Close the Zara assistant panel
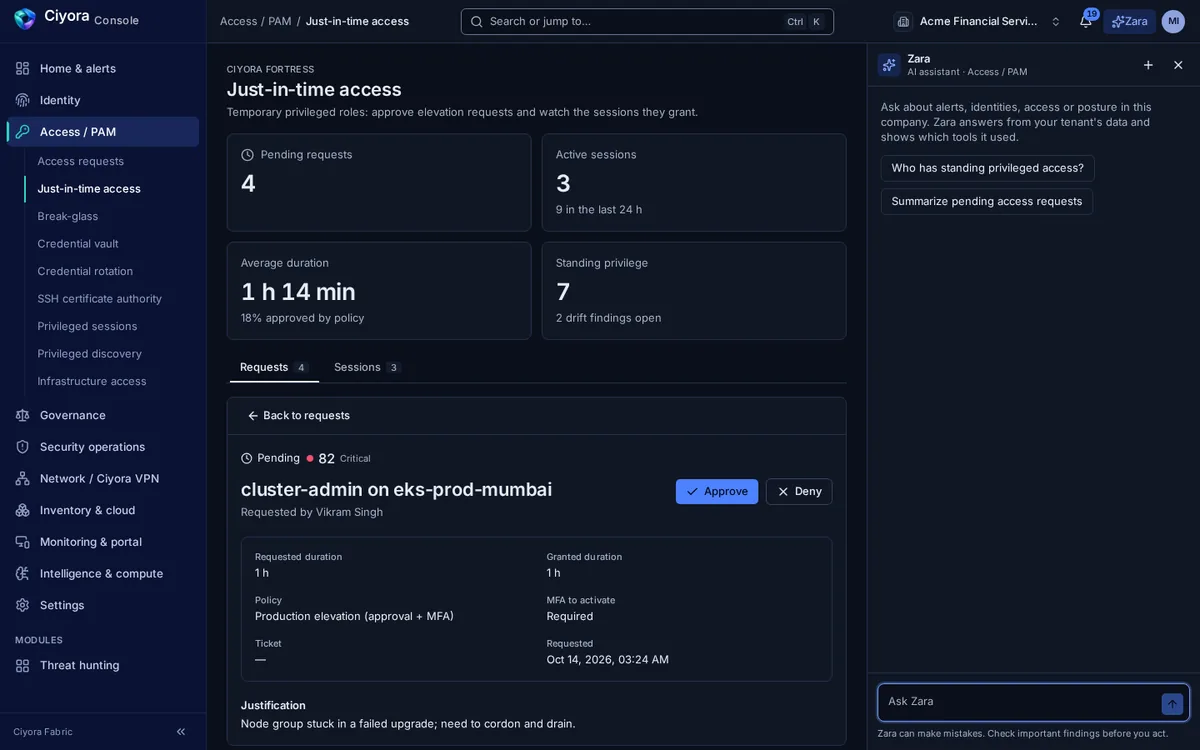 click(1178, 65)
